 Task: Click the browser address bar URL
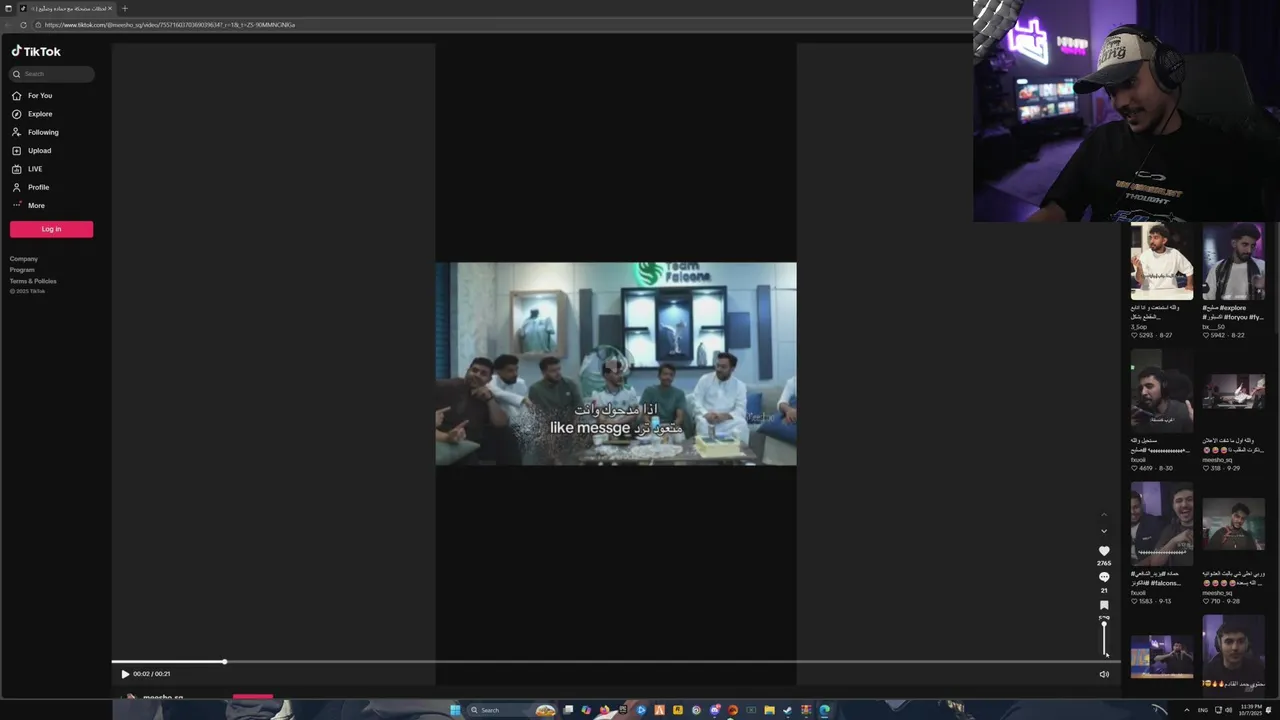170,25
